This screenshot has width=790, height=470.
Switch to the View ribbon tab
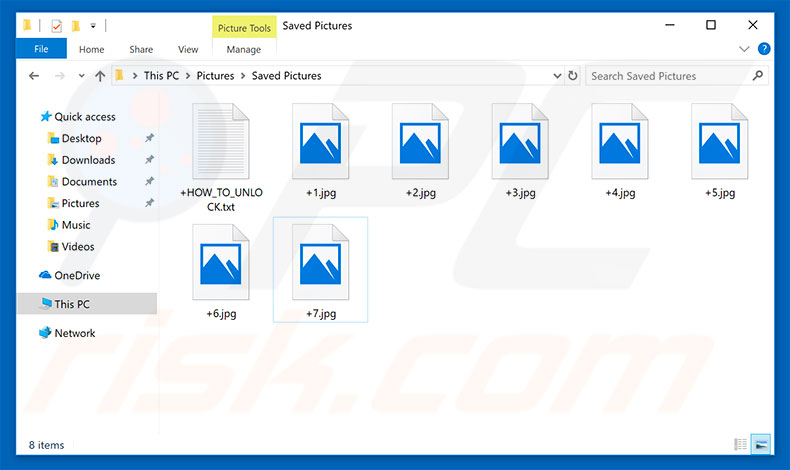click(x=188, y=49)
